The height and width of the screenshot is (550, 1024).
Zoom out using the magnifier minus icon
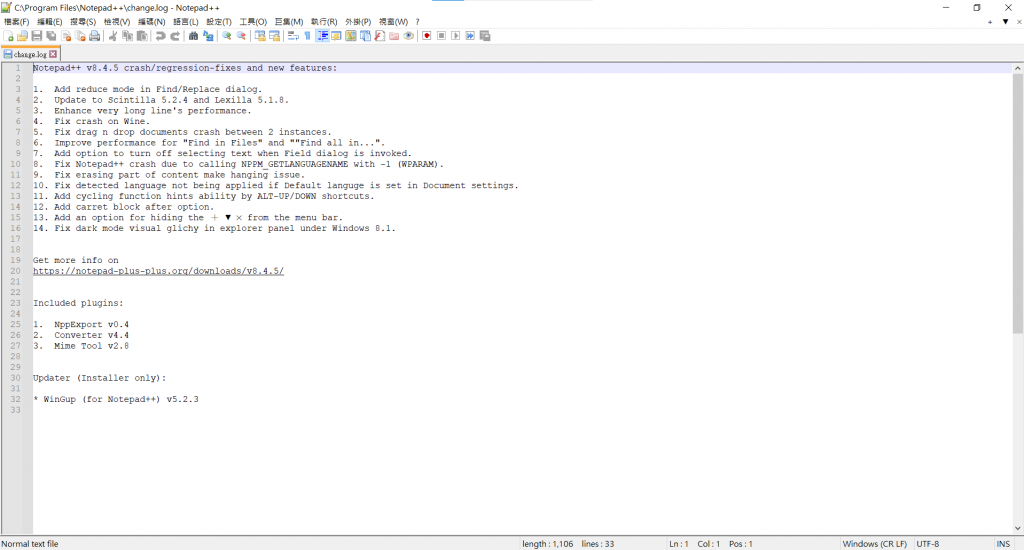241,36
